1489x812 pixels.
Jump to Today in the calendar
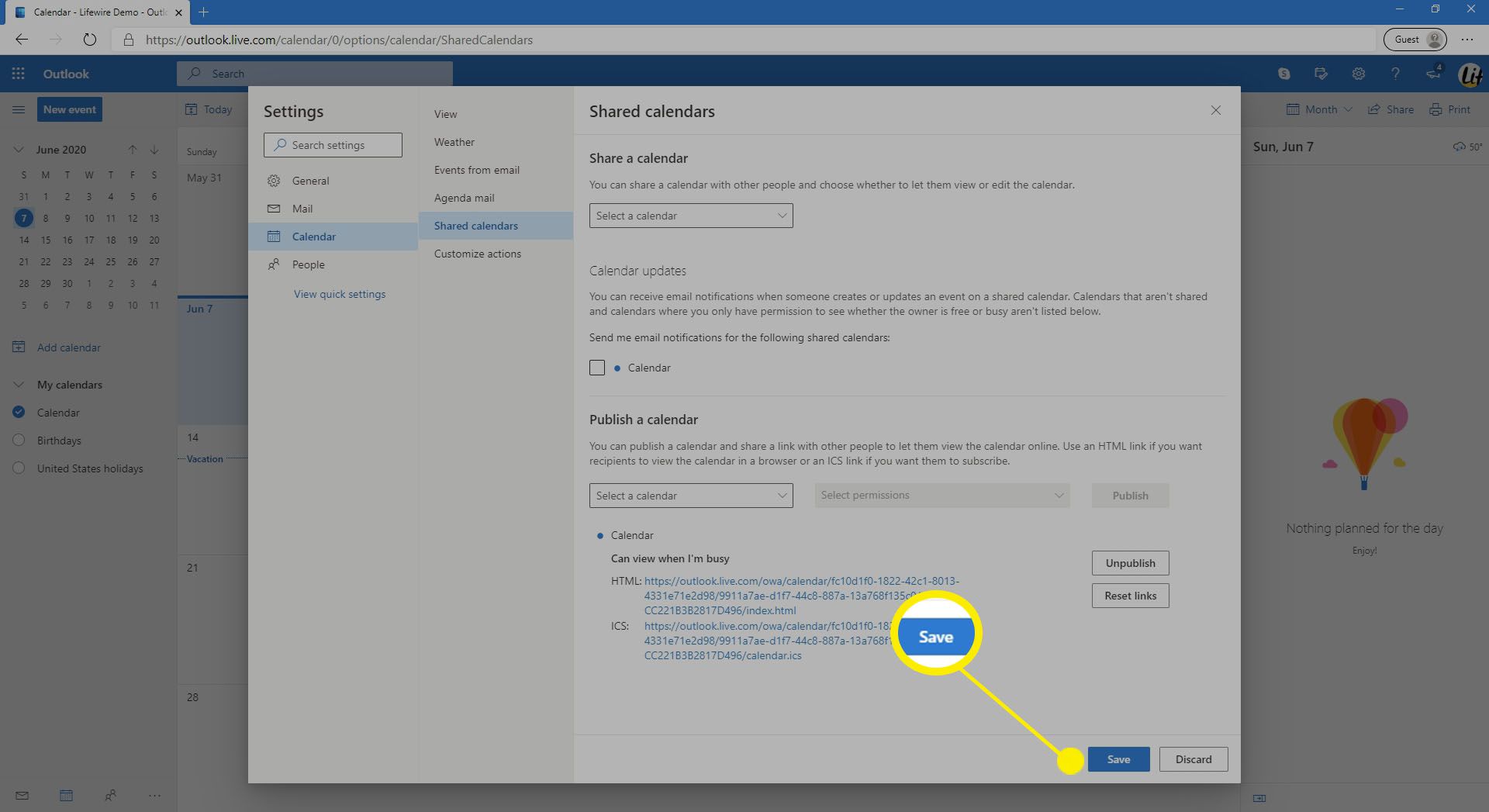[x=209, y=109]
